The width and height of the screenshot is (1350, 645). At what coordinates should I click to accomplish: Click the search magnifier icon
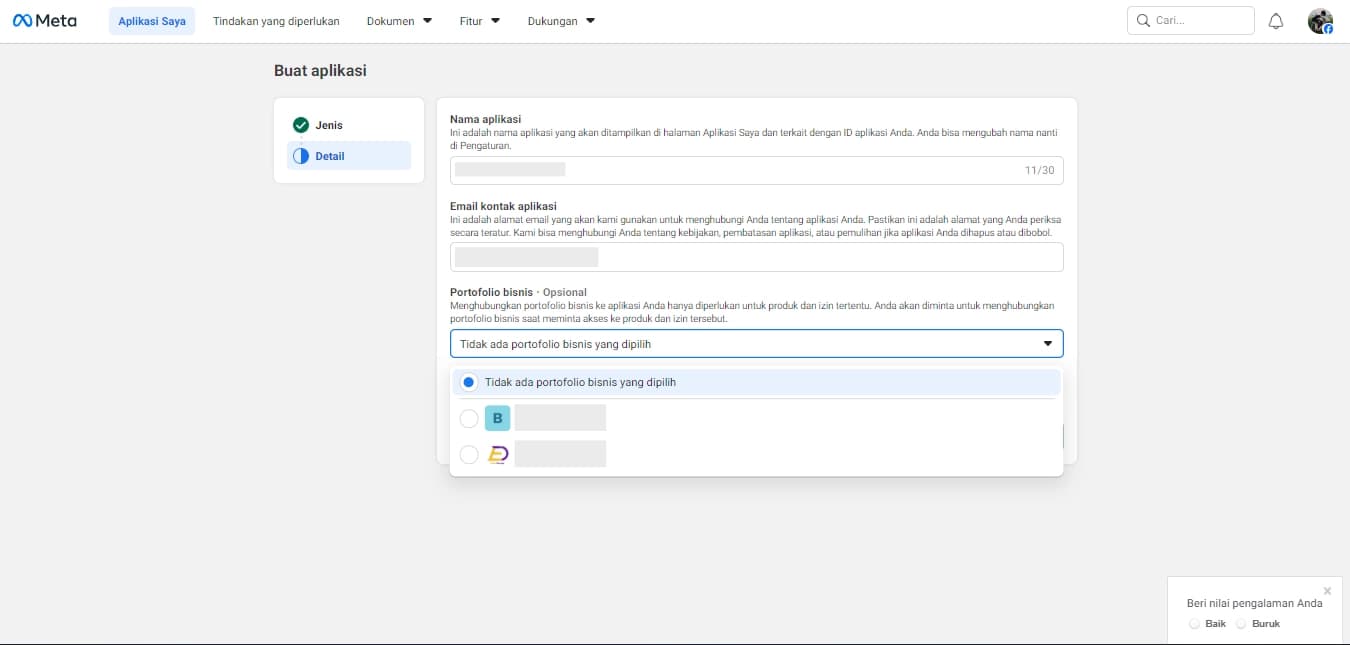(1143, 21)
